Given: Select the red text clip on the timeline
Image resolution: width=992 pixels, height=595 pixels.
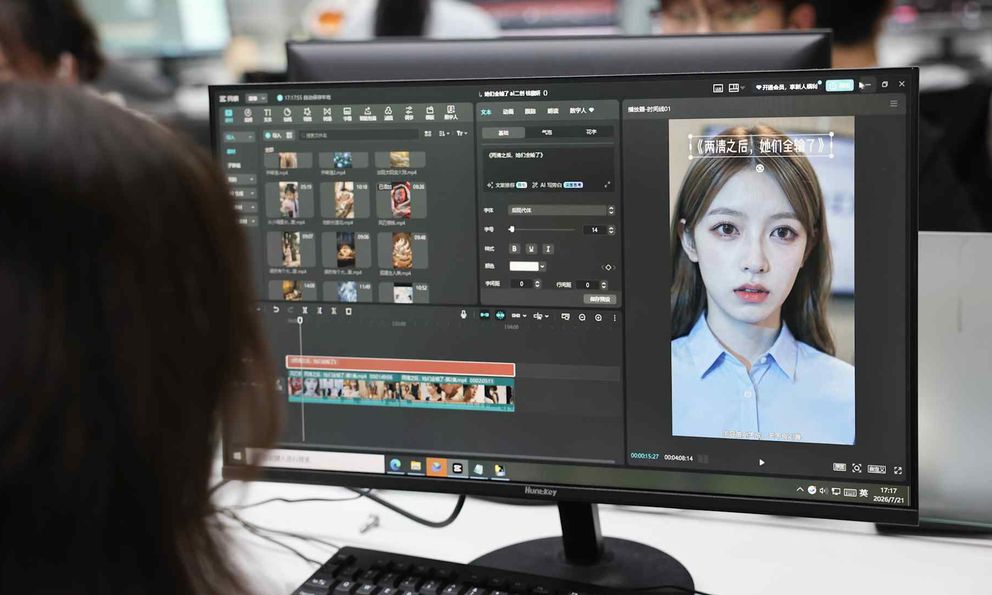Looking at the screenshot, I should point(400,365).
